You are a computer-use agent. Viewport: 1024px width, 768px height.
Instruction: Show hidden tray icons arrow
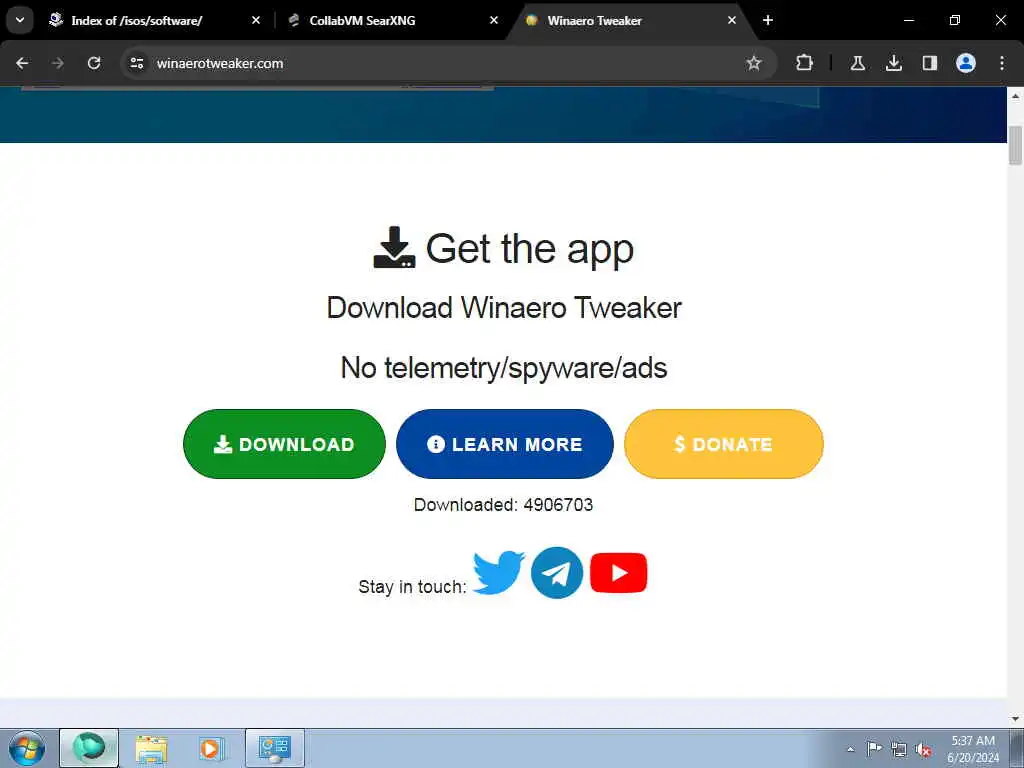point(850,749)
